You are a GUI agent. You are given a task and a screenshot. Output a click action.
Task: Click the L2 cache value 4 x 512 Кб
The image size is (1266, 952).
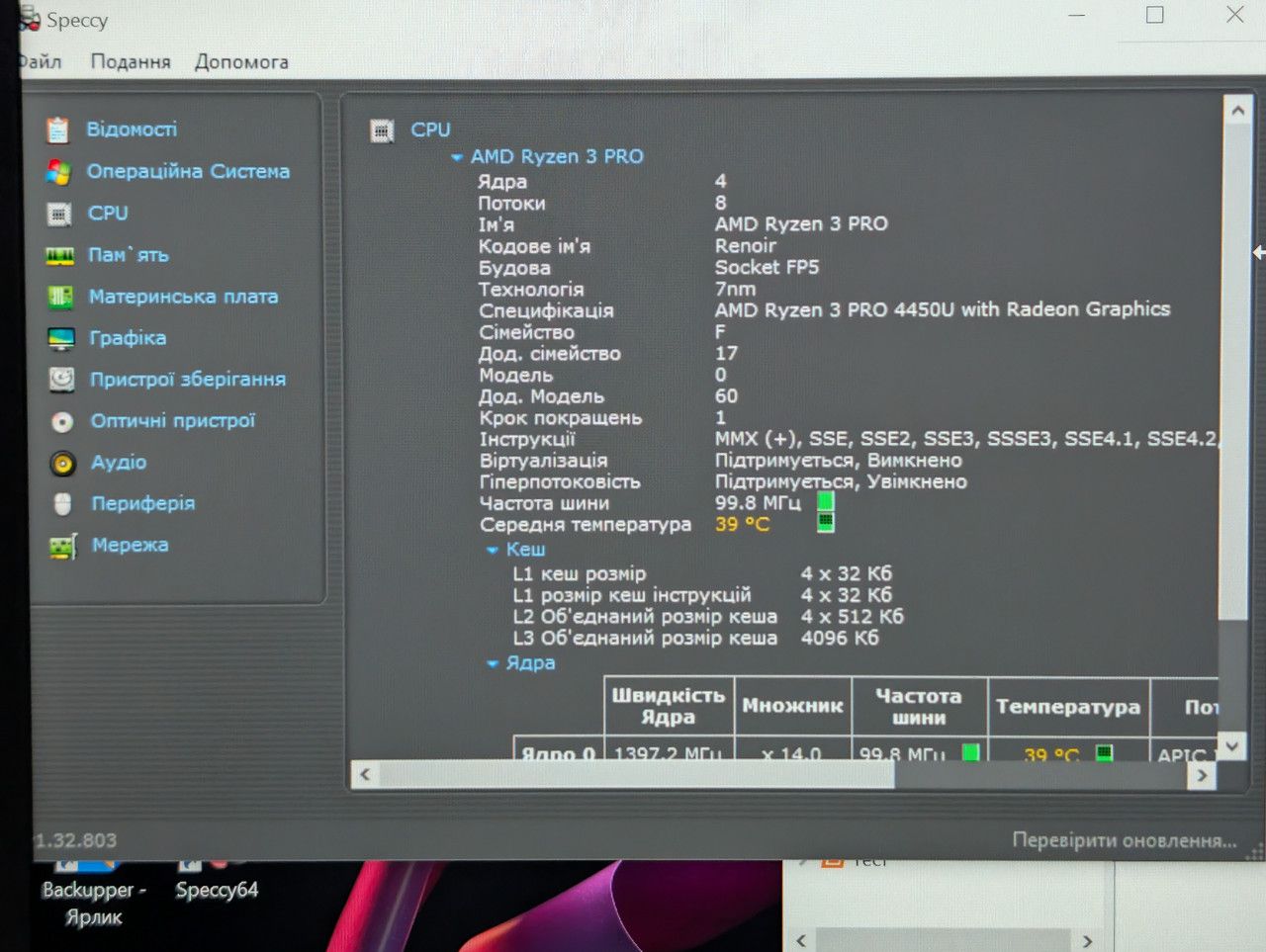point(853,616)
